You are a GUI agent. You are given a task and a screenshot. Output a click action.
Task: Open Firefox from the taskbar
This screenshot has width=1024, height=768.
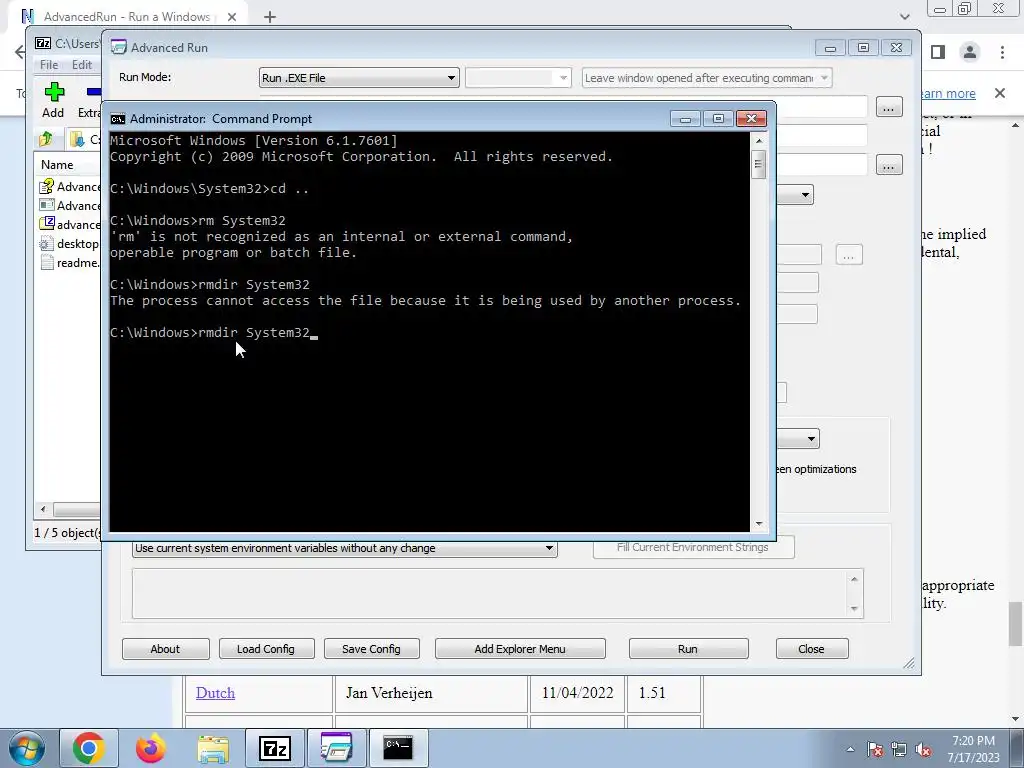pyautogui.click(x=151, y=748)
